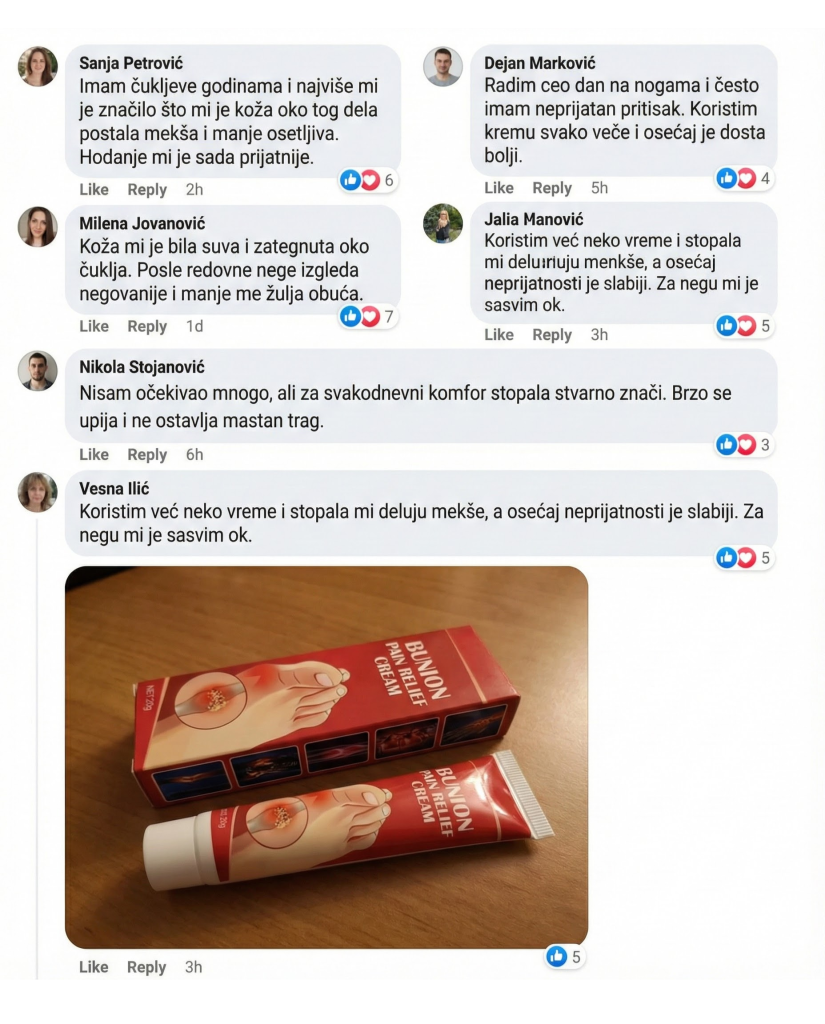Screen dimensions: 825x1024
Task: Like Milena Jovanović's comment
Action: pyautogui.click(x=94, y=326)
